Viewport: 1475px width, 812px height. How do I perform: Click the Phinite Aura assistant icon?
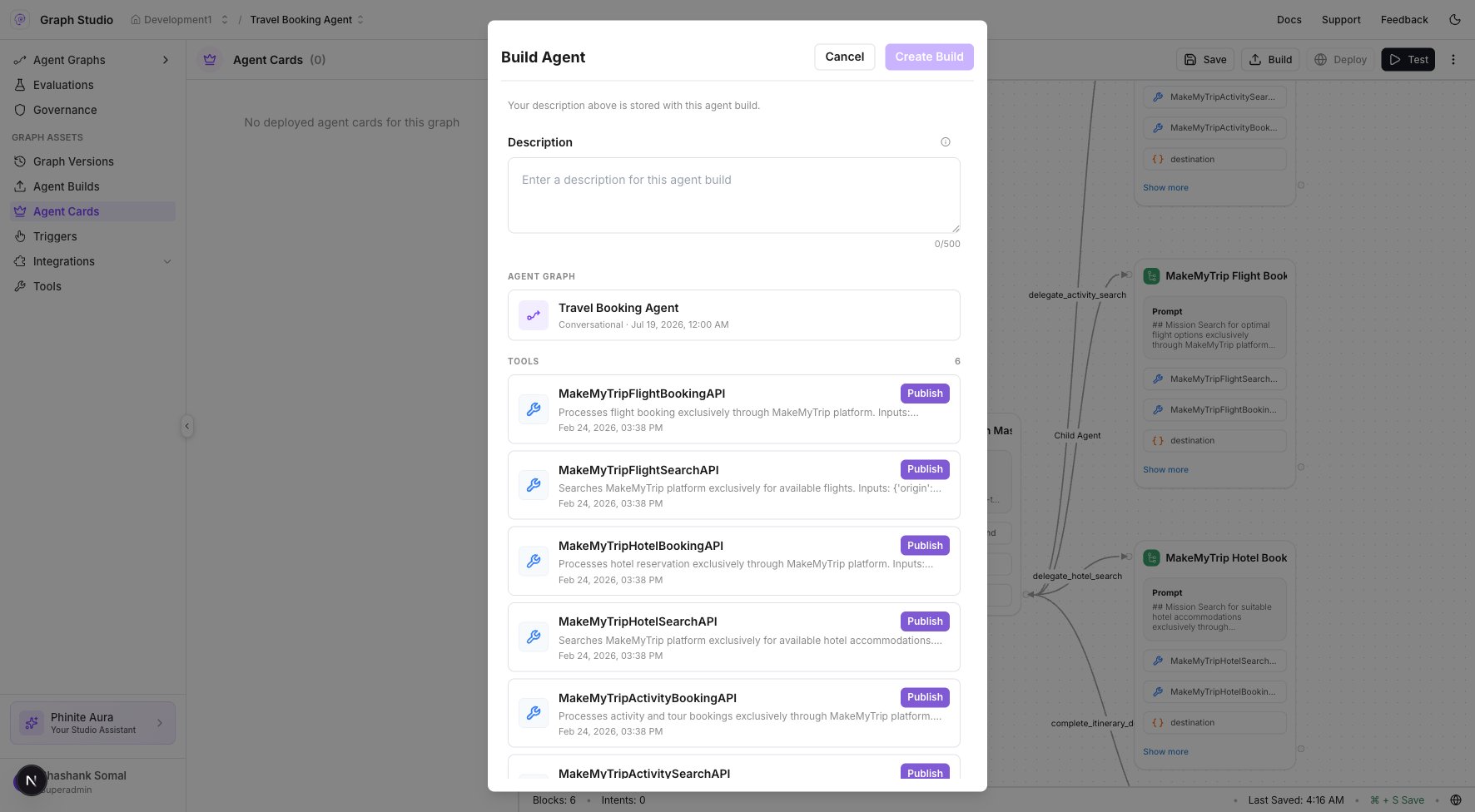click(x=32, y=723)
